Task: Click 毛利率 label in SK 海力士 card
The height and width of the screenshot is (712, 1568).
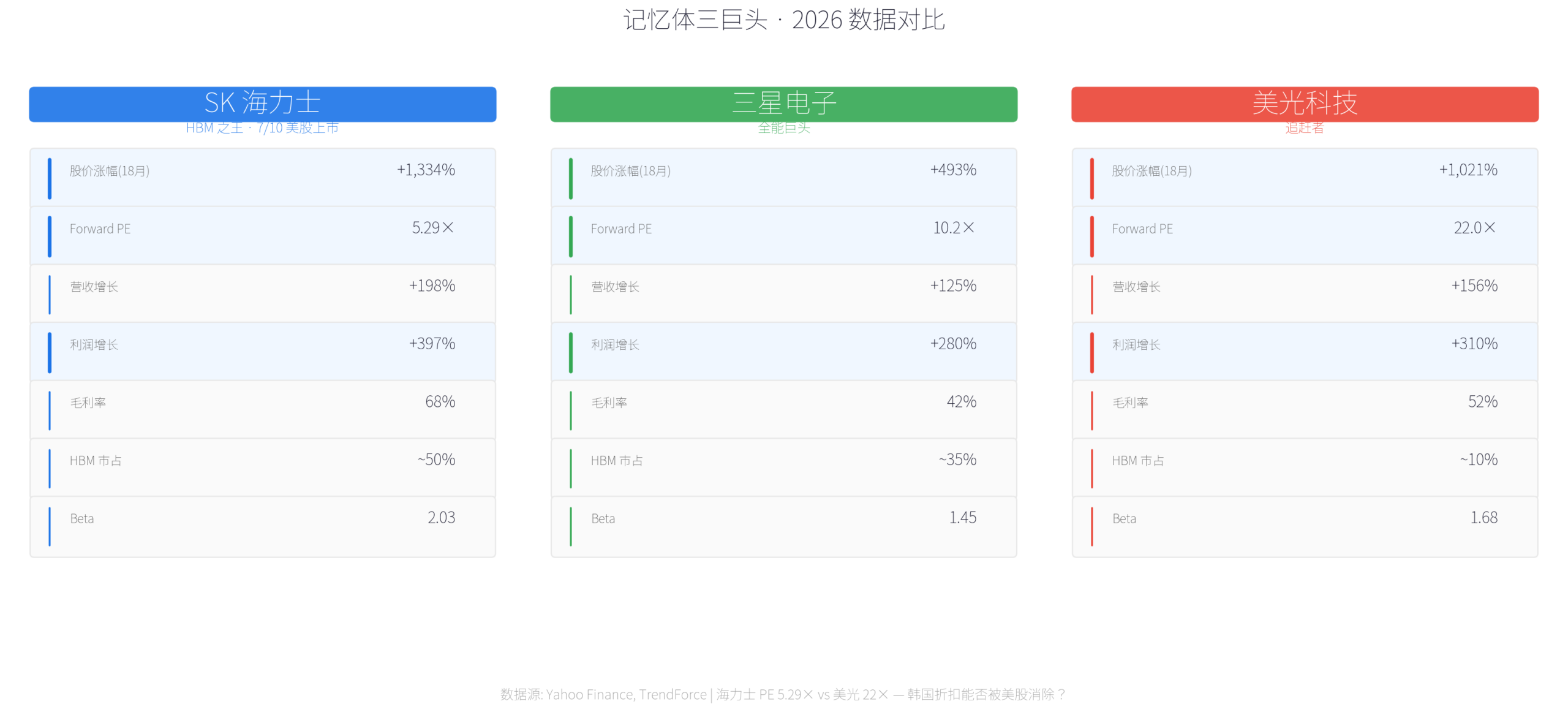Action: (88, 403)
